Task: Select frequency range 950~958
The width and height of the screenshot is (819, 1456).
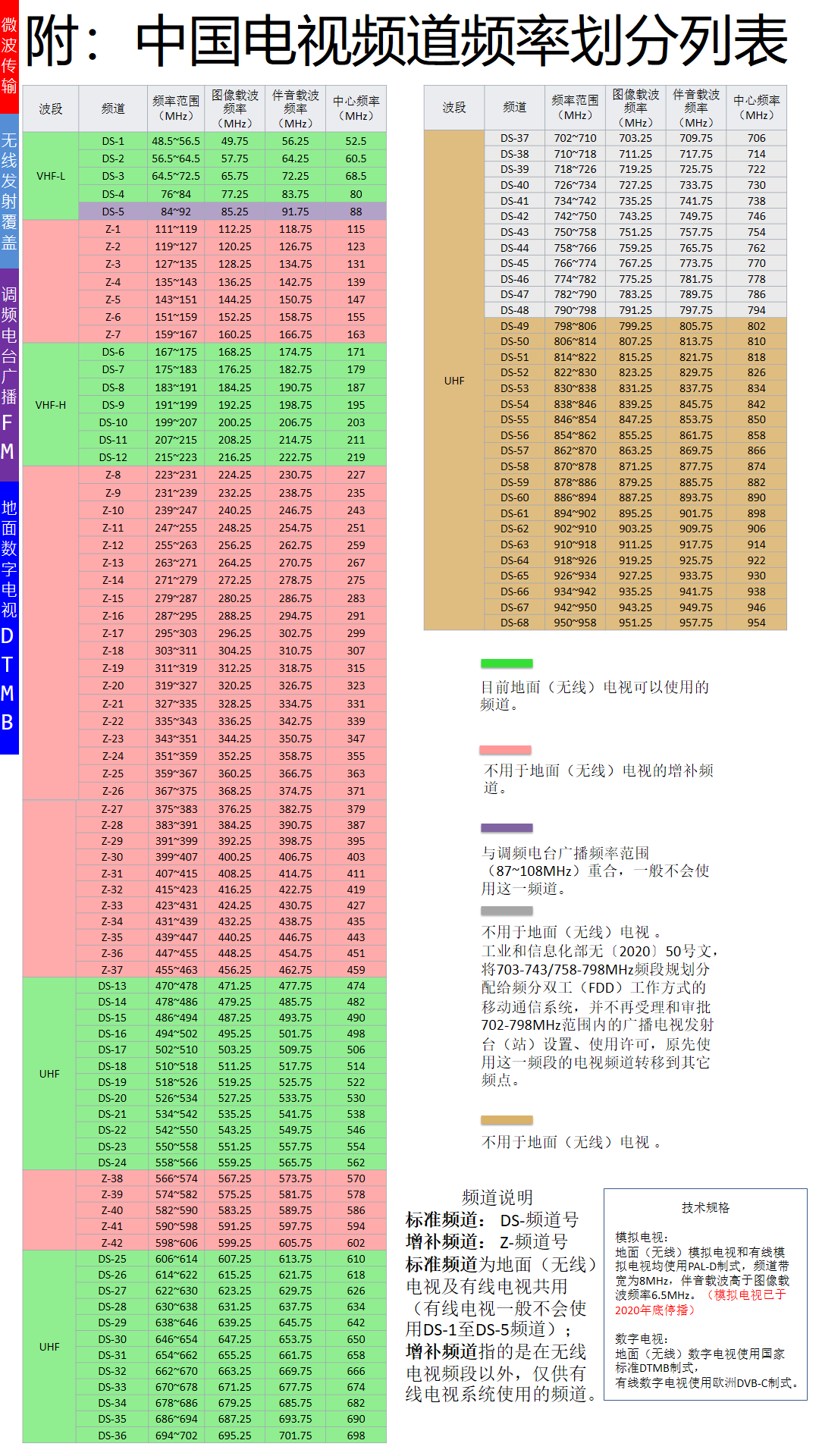Action: pyautogui.click(x=575, y=623)
